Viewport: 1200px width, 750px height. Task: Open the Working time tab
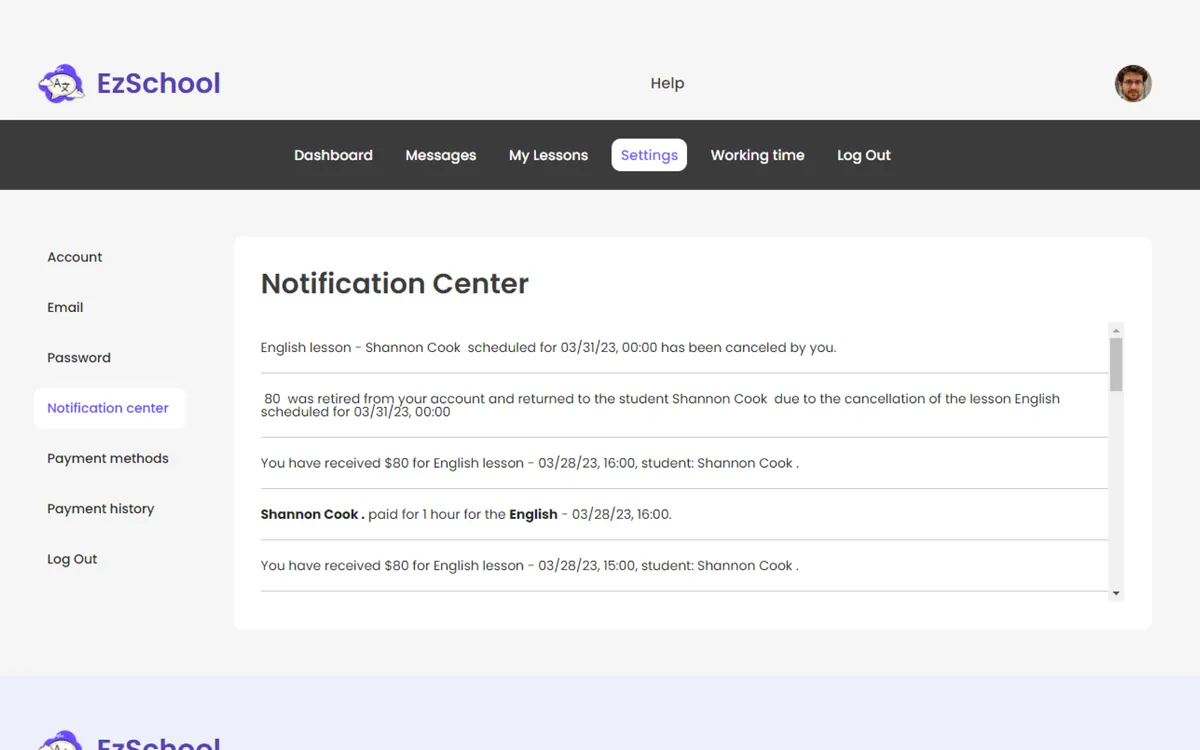[x=757, y=155]
